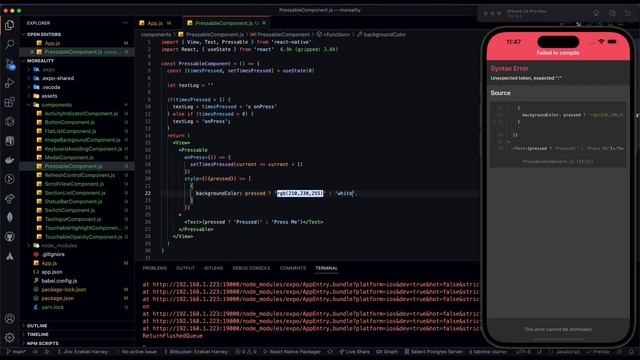Image resolution: width=640 pixels, height=360 pixels.
Task: Switch to the GitLens panel tab
Action: click(213, 268)
